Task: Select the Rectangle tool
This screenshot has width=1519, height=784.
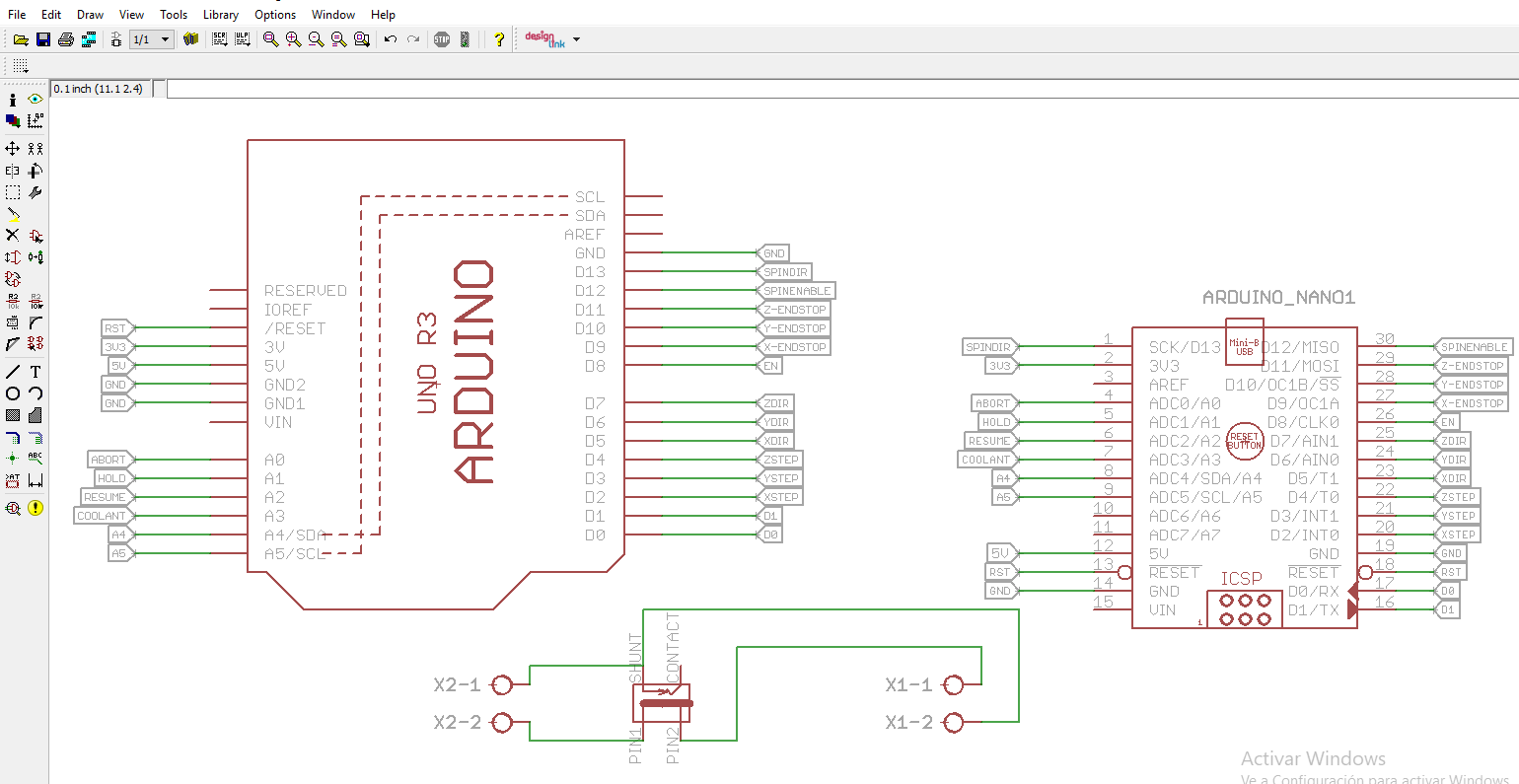Action: coord(13,415)
